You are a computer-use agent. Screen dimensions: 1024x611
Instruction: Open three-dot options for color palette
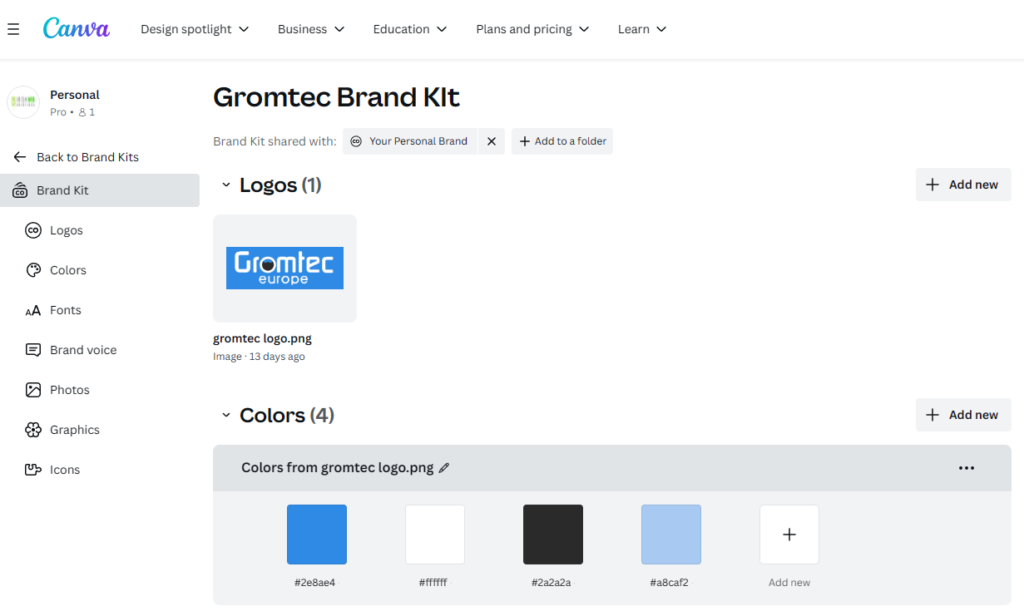pos(967,468)
